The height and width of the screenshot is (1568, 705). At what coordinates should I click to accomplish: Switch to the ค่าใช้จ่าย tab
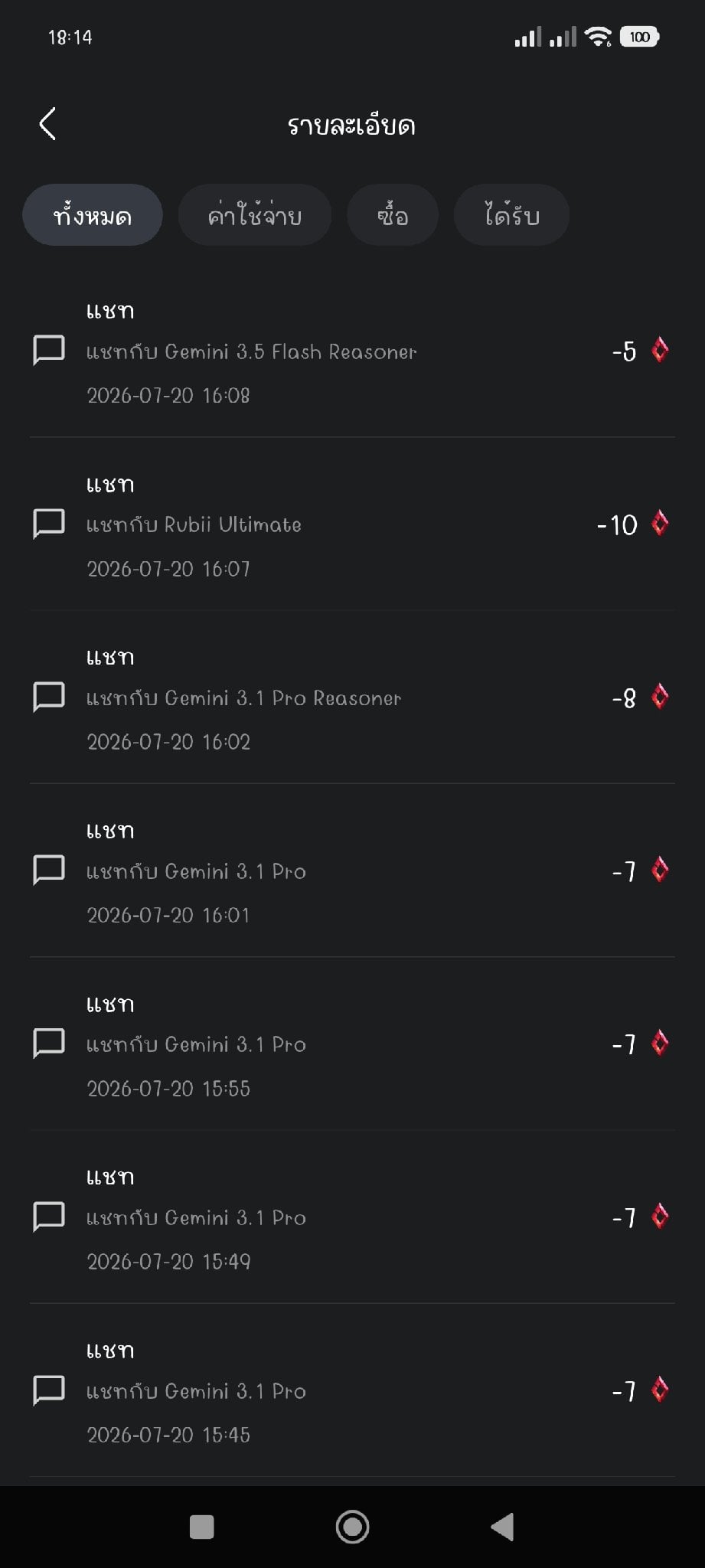coord(255,215)
